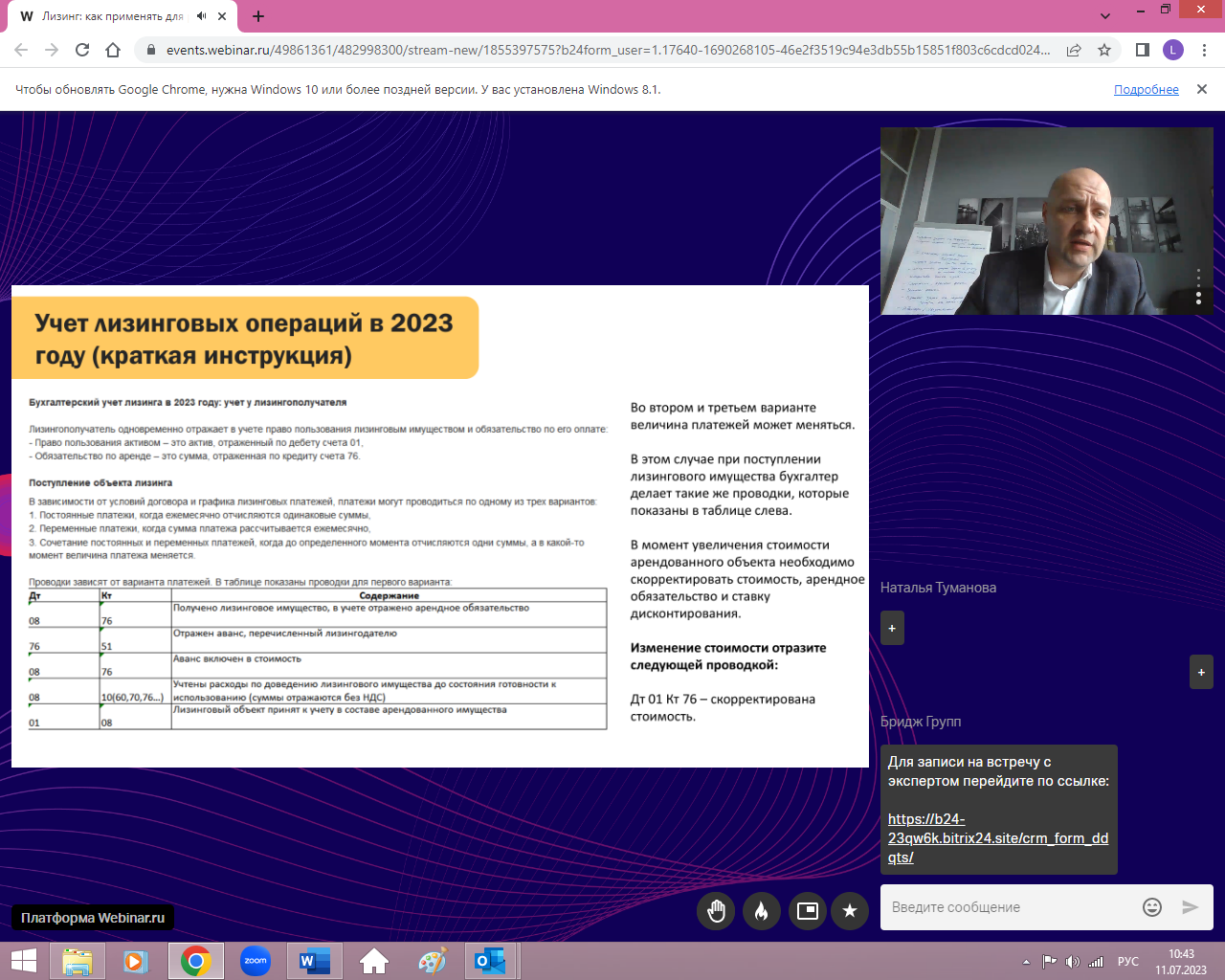Open the bitrix24 registration link
Screen dimensions: 1225x980
coord(997,838)
